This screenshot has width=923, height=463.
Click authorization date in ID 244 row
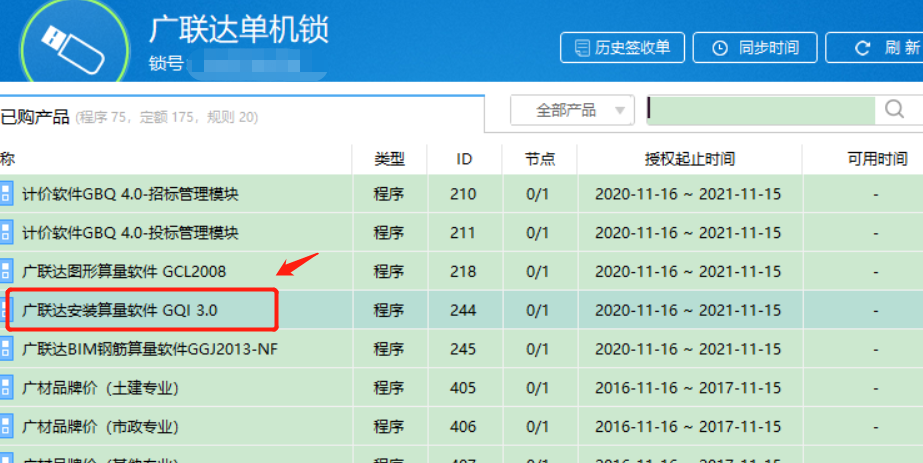coord(688,310)
